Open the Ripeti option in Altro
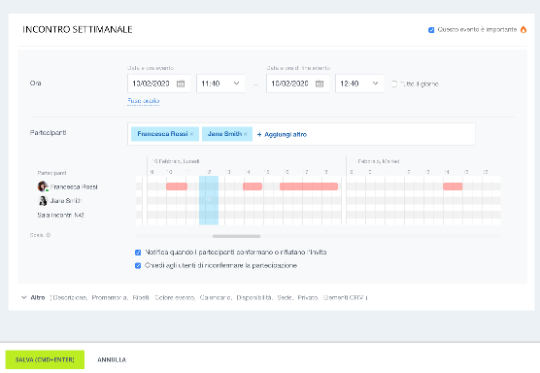The width and height of the screenshot is (540, 373). pos(141,298)
